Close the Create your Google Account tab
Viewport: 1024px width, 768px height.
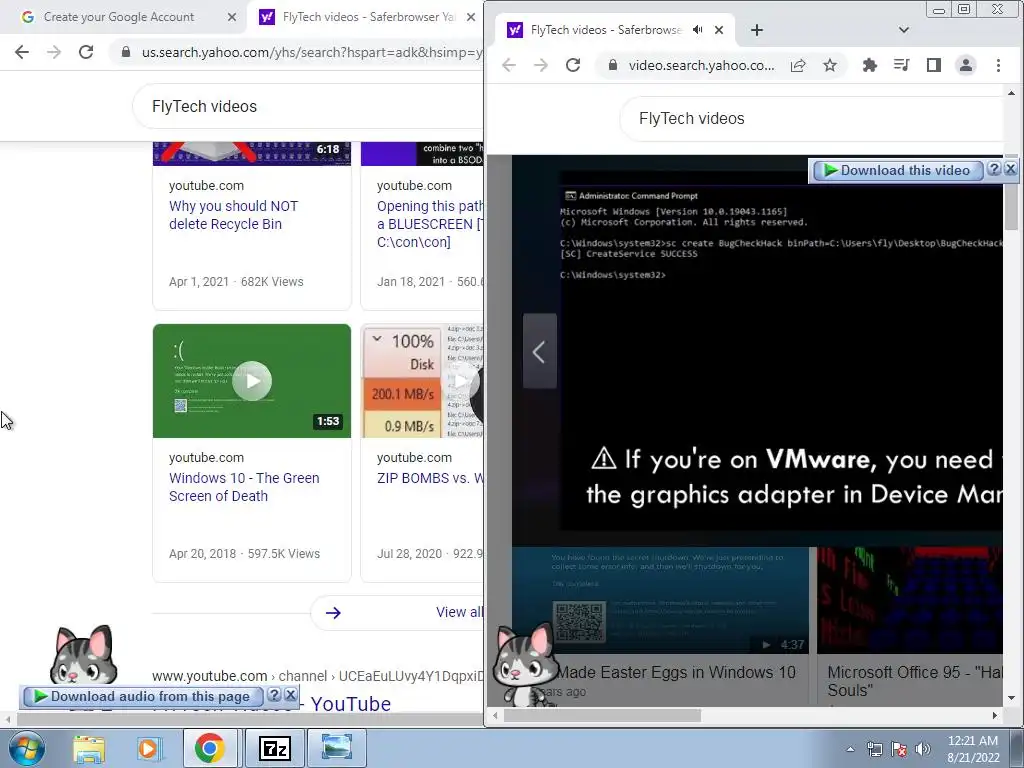click(232, 17)
